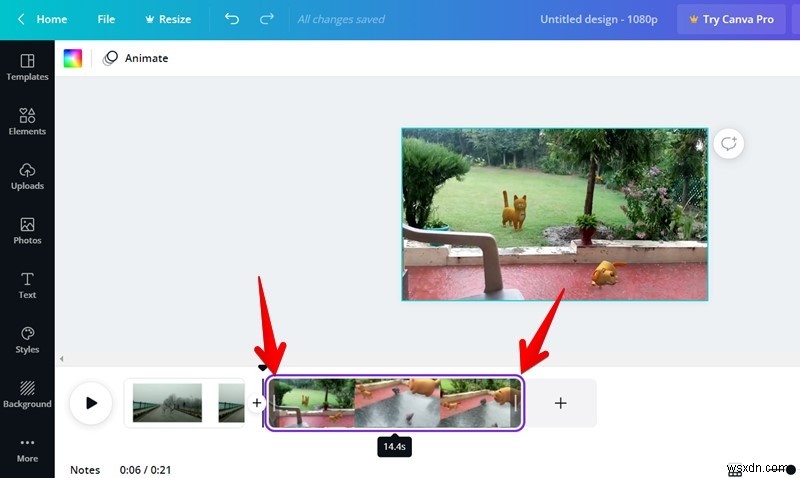Image resolution: width=800 pixels, height=478 pixels.
Task: Open the Styles panel
Action: click(x=27, y=340)
